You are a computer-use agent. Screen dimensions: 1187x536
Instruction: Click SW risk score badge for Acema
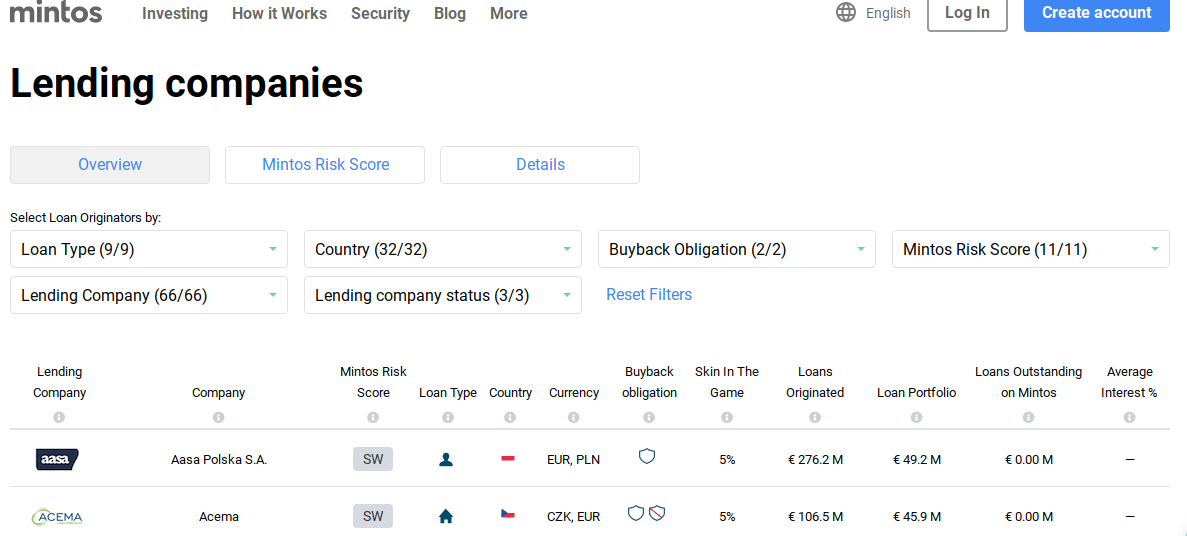pos(372,516)
